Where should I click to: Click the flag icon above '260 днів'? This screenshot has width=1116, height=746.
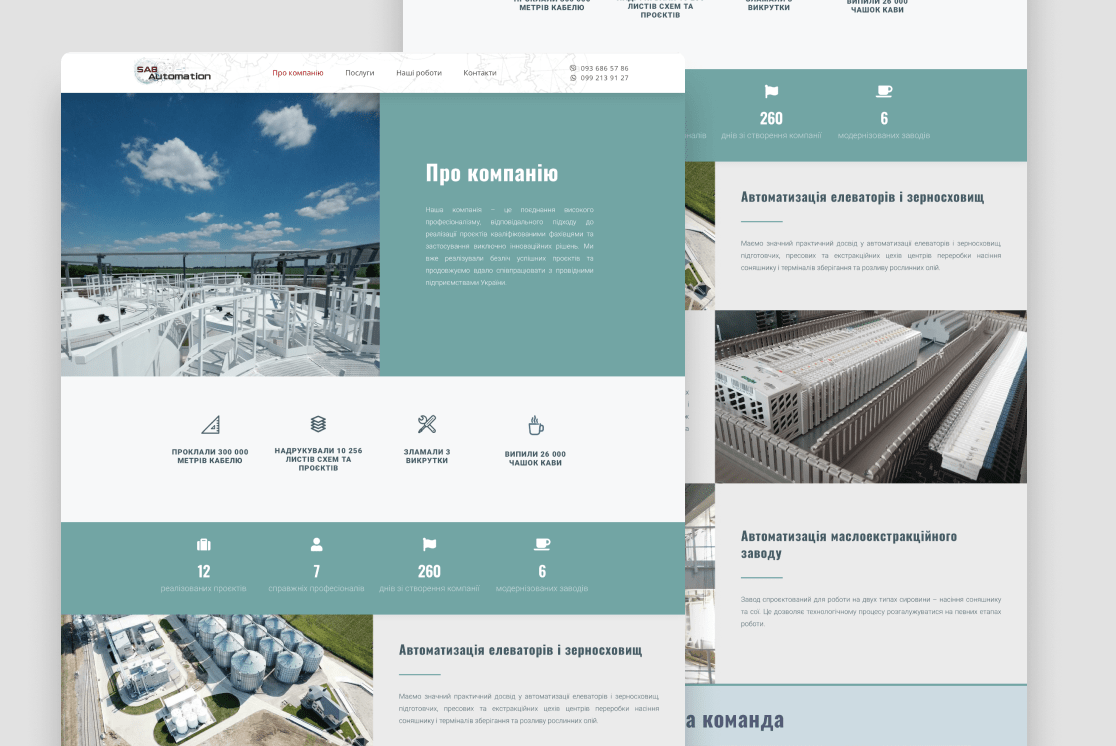click(x=428, y=544)
